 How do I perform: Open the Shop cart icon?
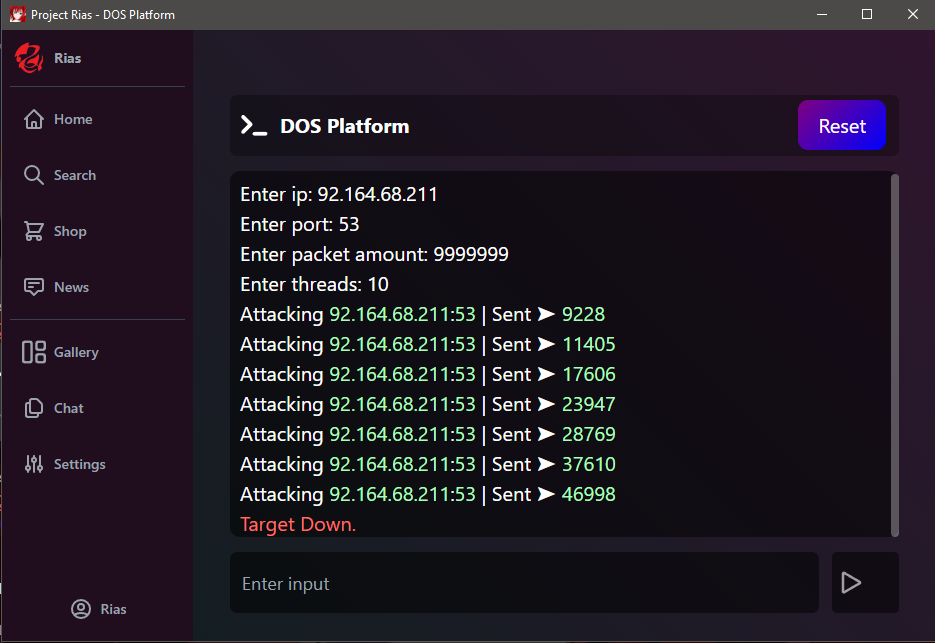point(34,231)
